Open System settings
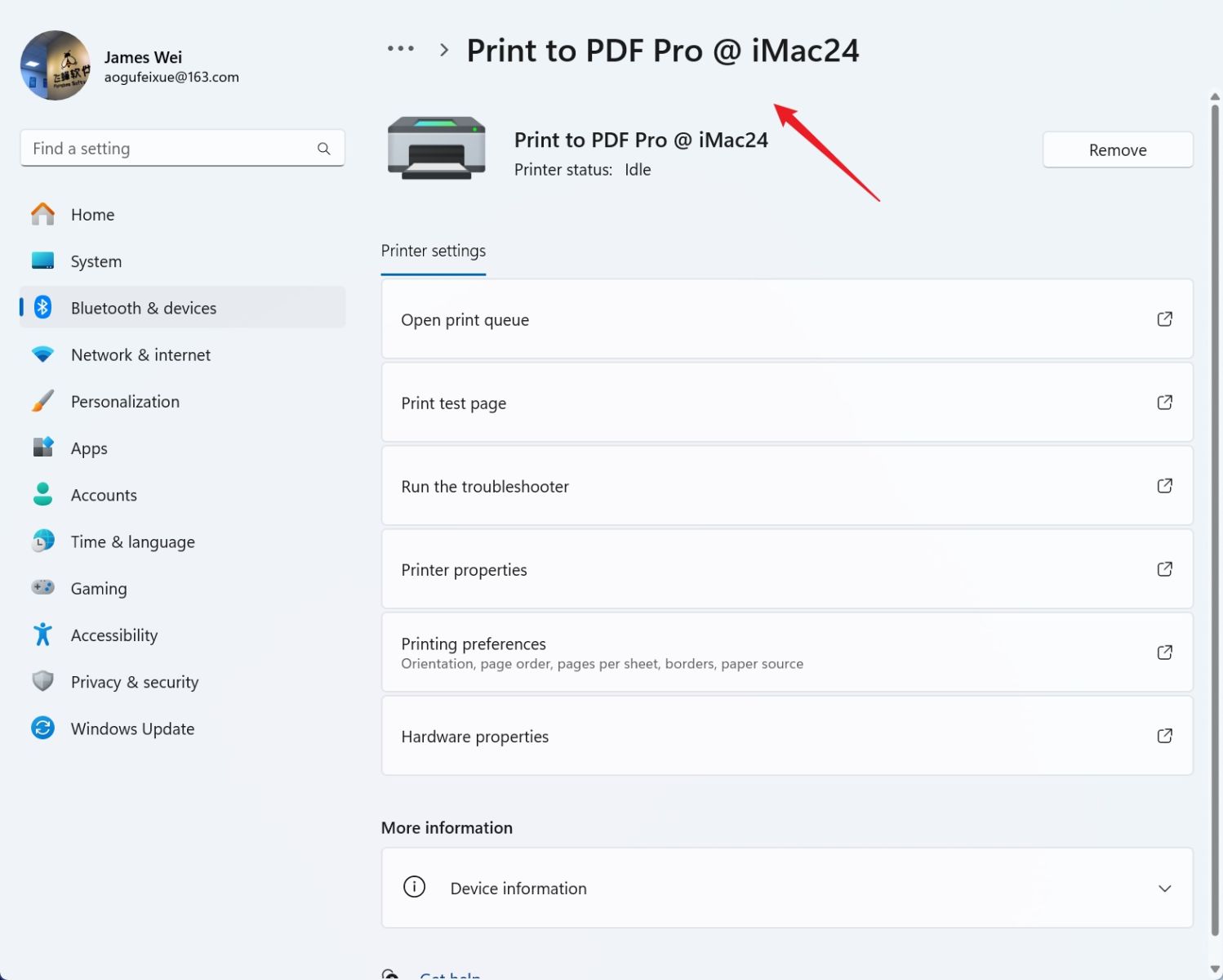 coord(182,261)
